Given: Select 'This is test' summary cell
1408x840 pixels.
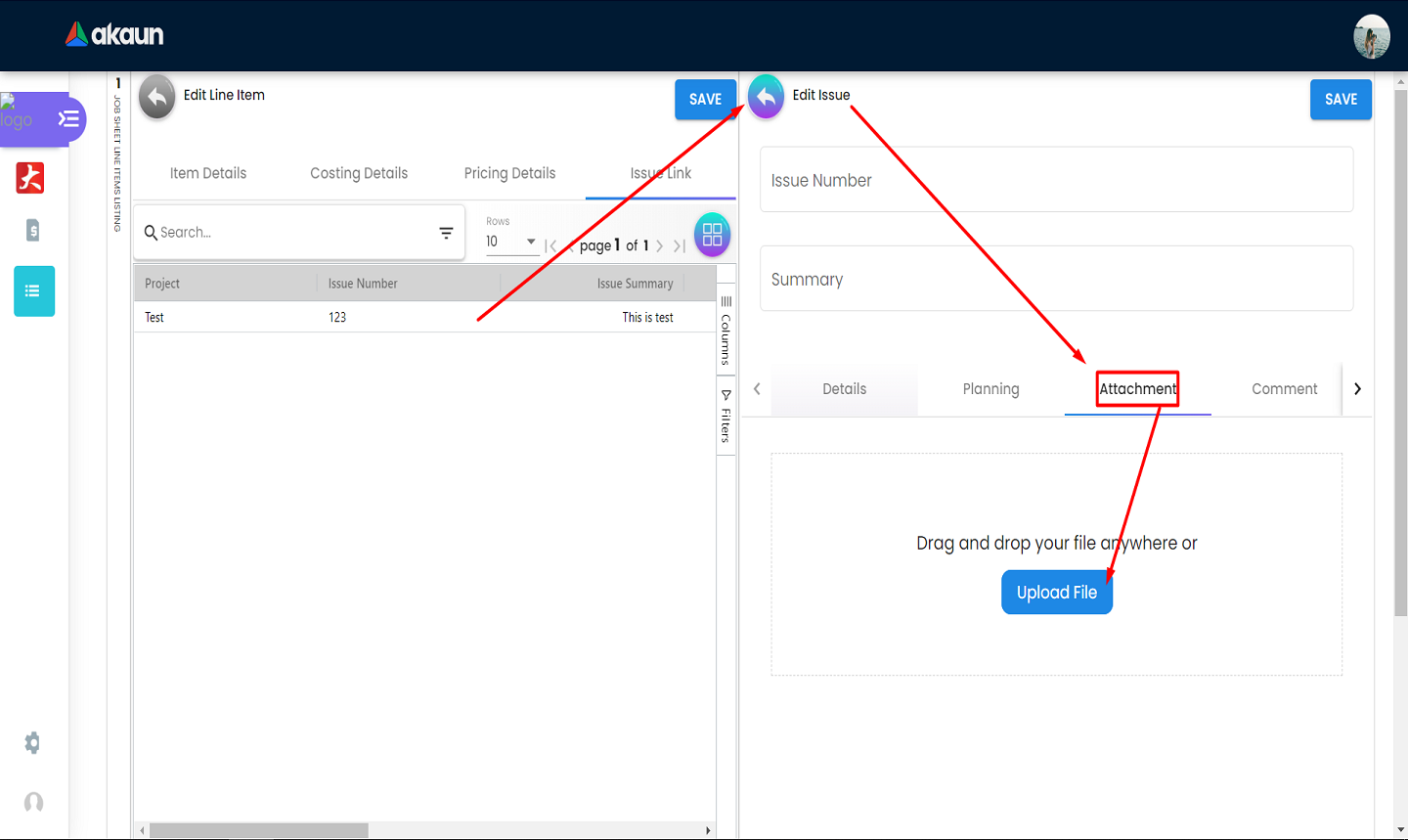Looking at the screenshot, I should (x=648, y=318).
